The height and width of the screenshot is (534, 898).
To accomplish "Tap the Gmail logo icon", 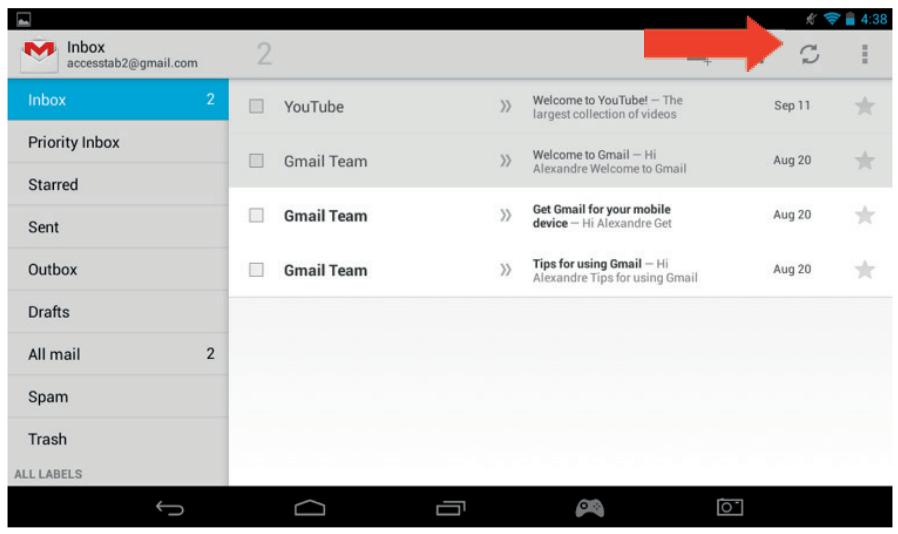I will click(38, 56).
